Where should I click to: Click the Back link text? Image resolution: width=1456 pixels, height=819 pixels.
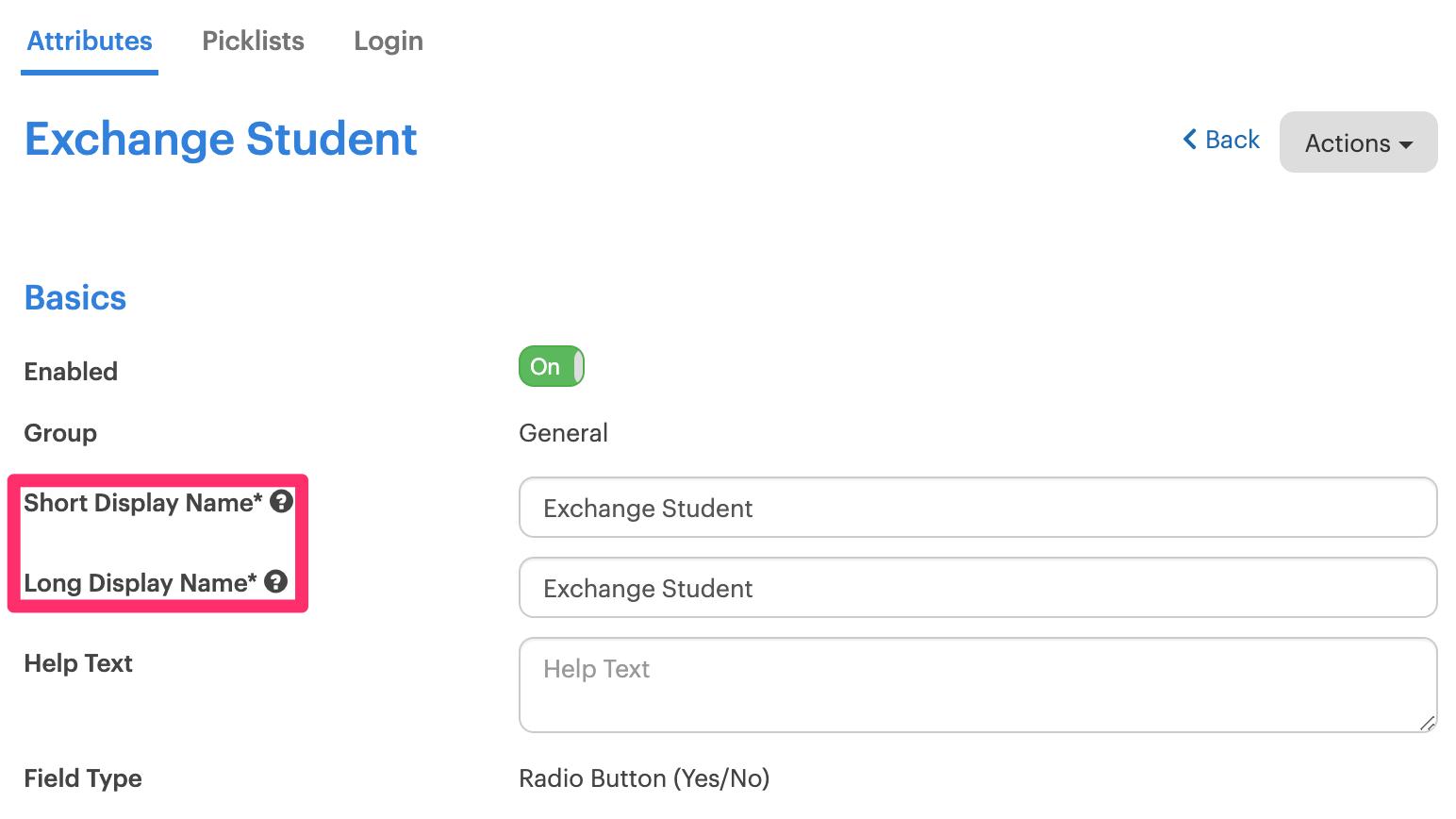[x=1233, y=140]
